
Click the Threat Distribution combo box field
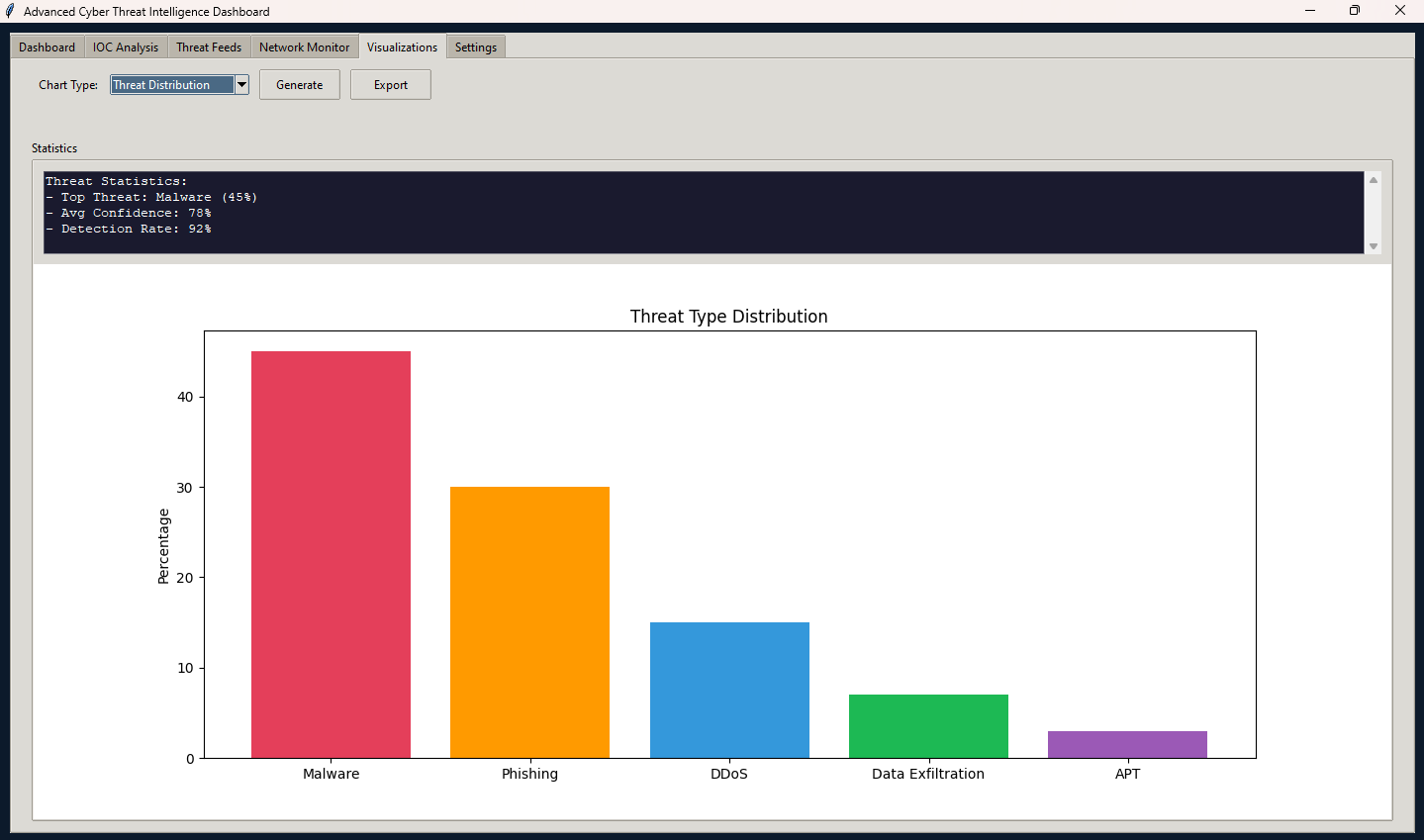pos(172,85)
